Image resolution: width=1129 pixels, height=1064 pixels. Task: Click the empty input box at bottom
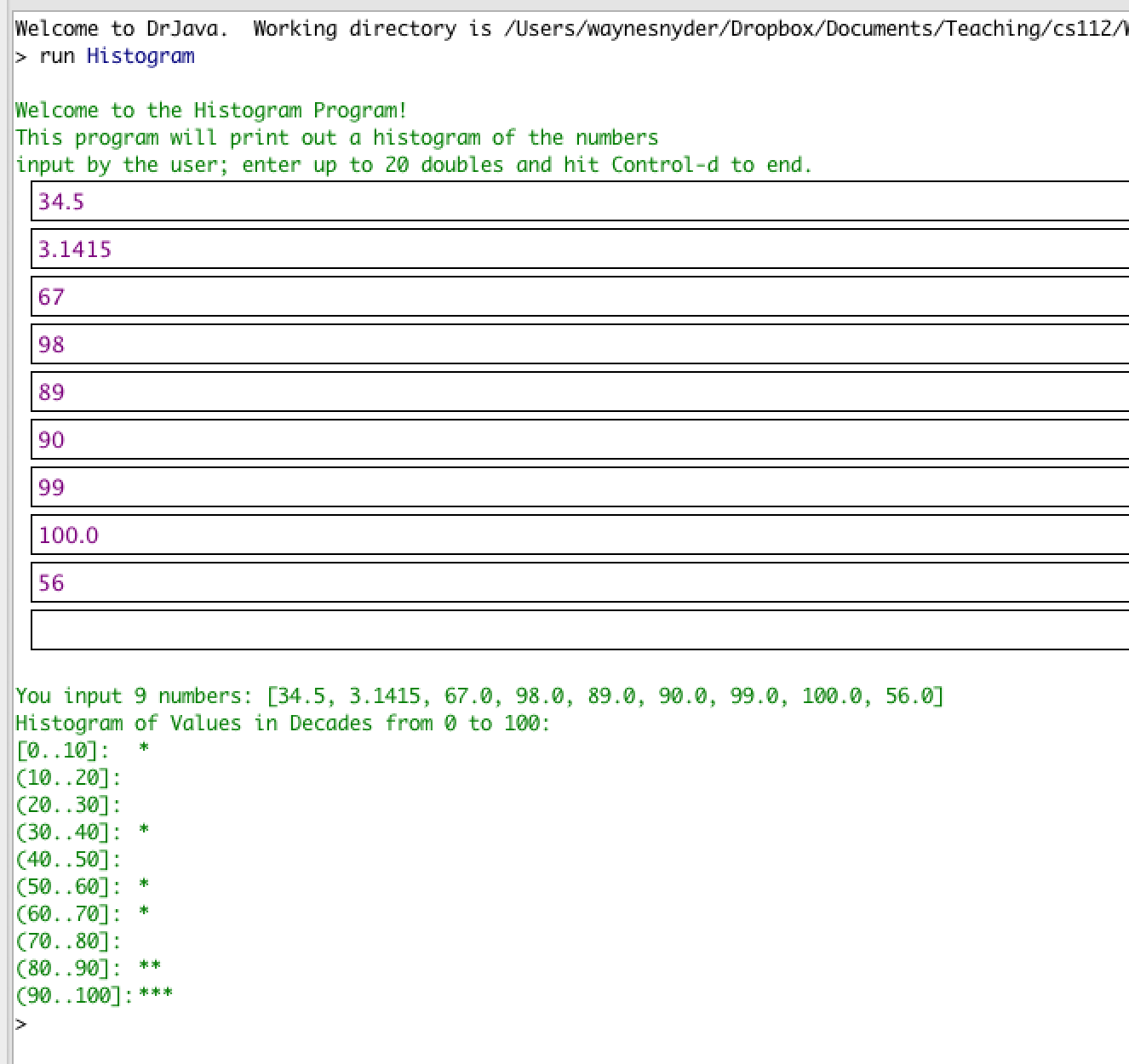(579, 630)
